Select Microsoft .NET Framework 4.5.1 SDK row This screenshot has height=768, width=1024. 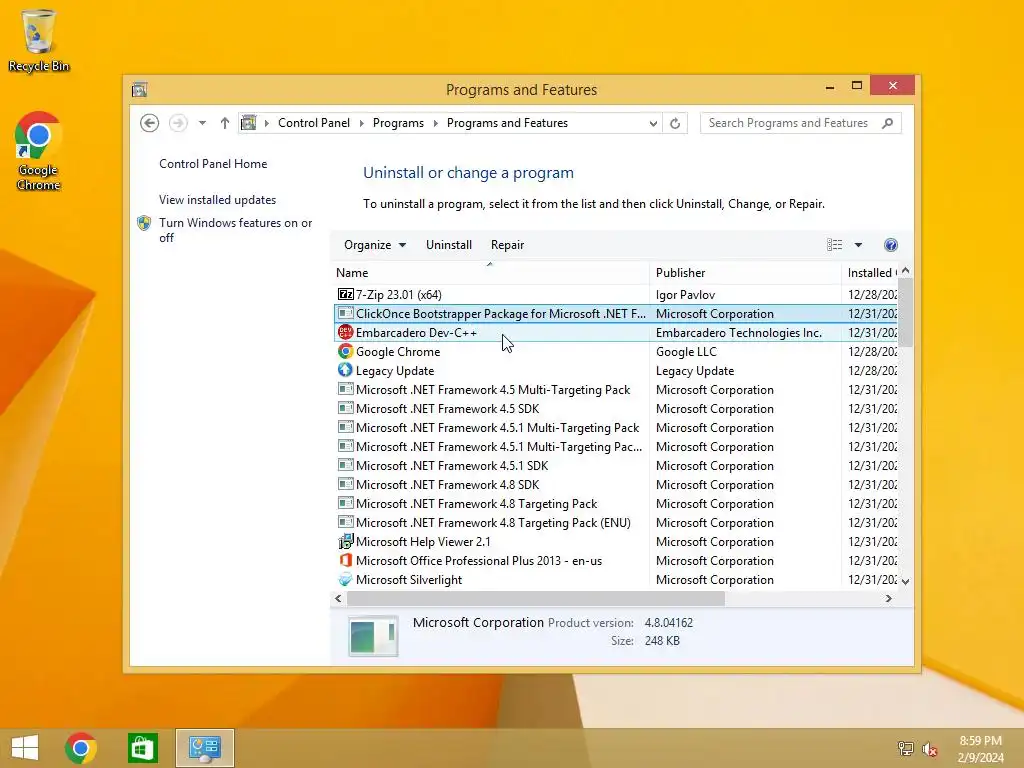tap(616, 466)
